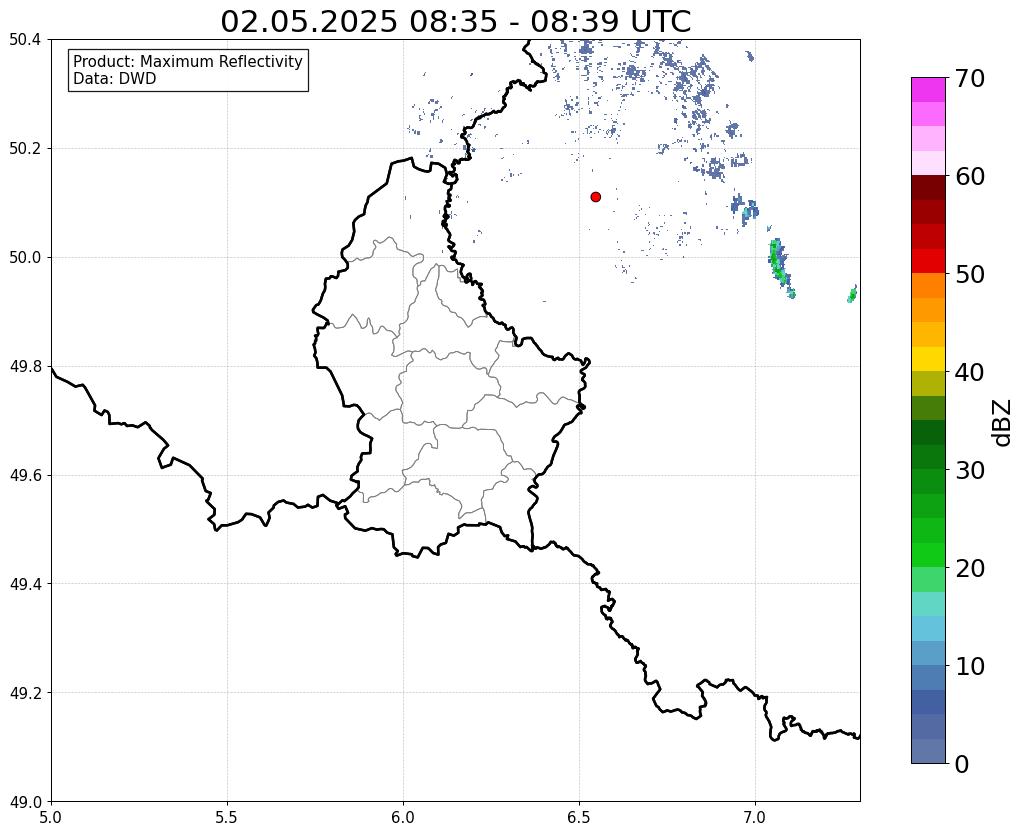Click the dark maroon colorbar swatch below 60
Screen dimensions: 1023x834
[x=928, y=188]
